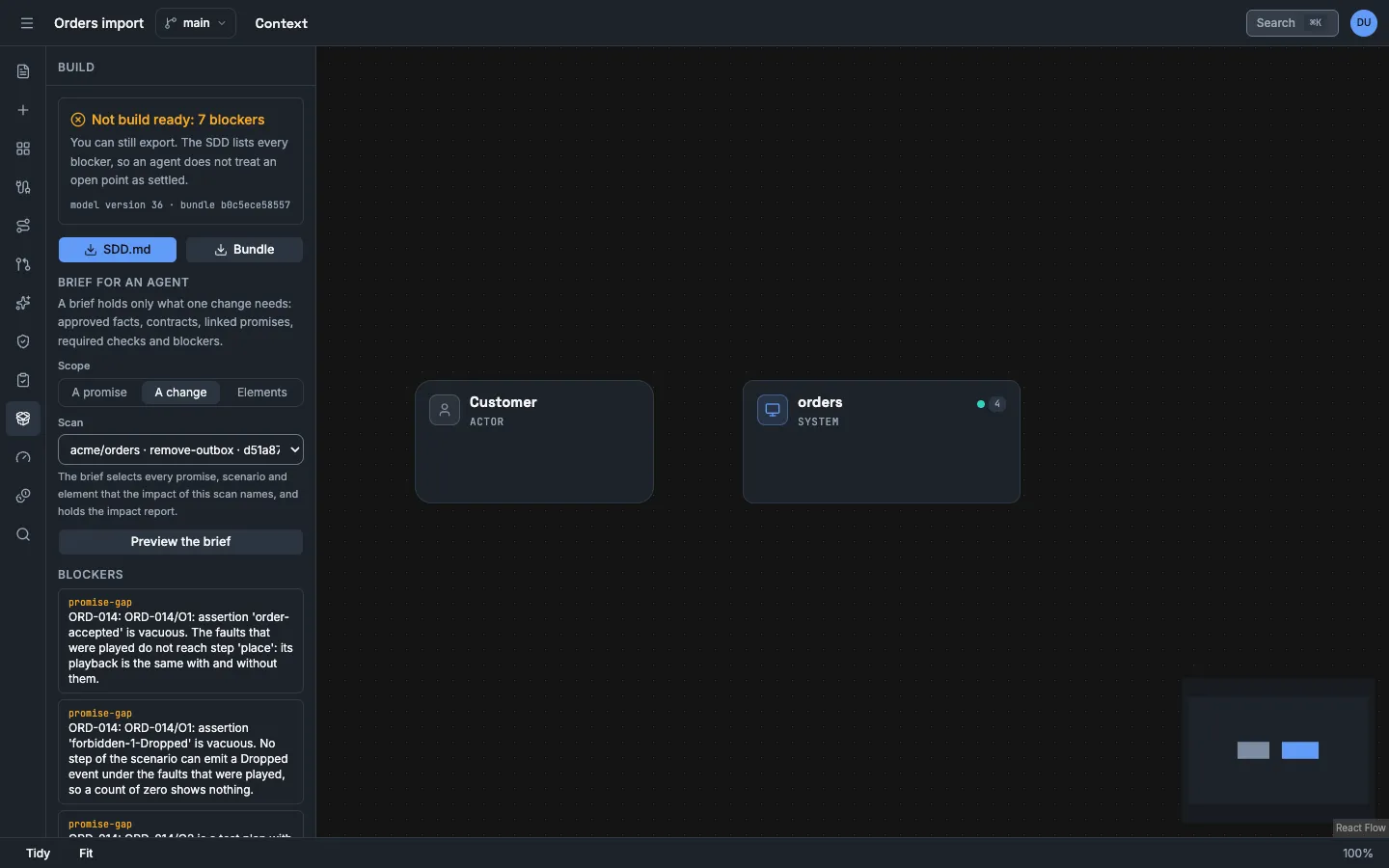1389x868 pixels.
Task: Open the 'order-accepted' promise-gap blocker
Action: [180, 640]
